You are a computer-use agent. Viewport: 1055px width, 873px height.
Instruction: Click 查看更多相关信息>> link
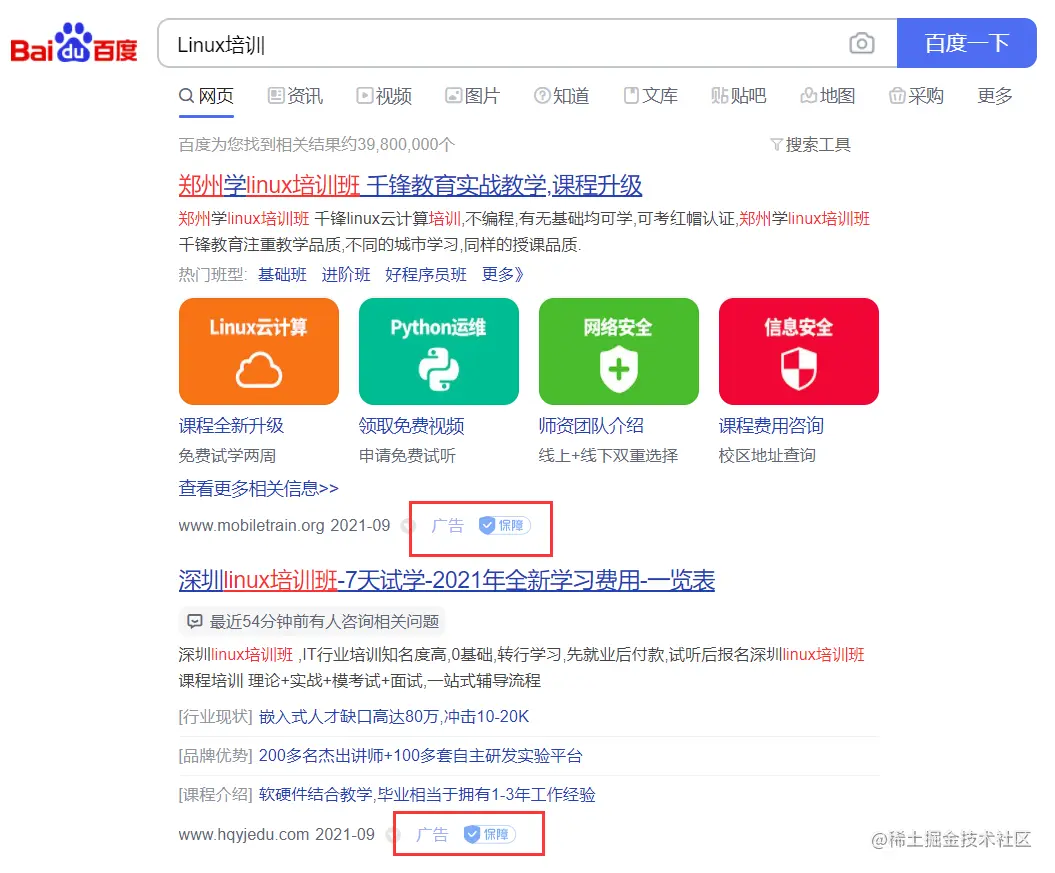[258, 488]
